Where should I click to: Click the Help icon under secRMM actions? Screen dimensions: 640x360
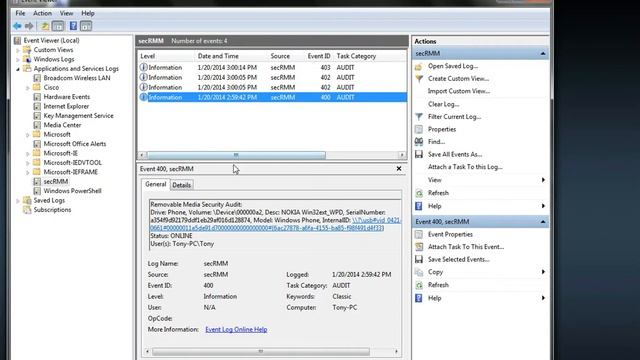coord(419,206)
